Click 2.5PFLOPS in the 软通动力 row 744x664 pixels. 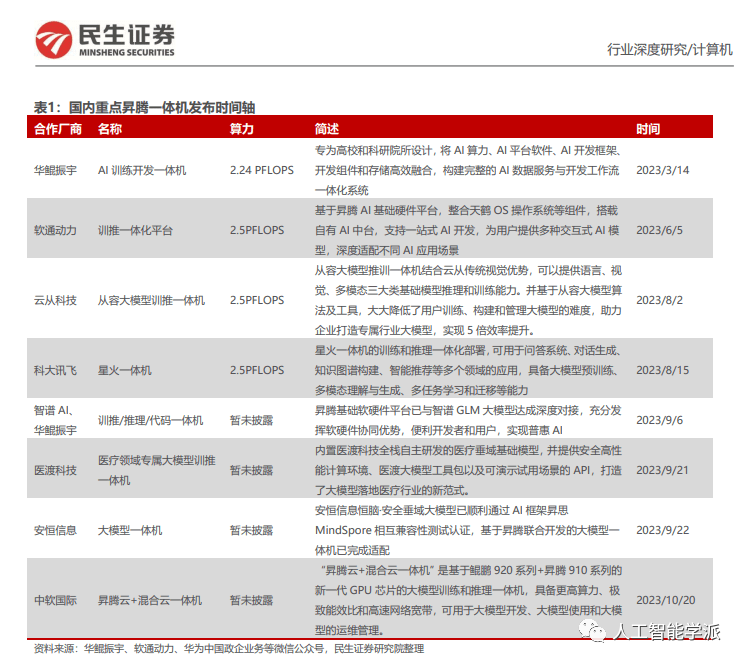[257, 230]
